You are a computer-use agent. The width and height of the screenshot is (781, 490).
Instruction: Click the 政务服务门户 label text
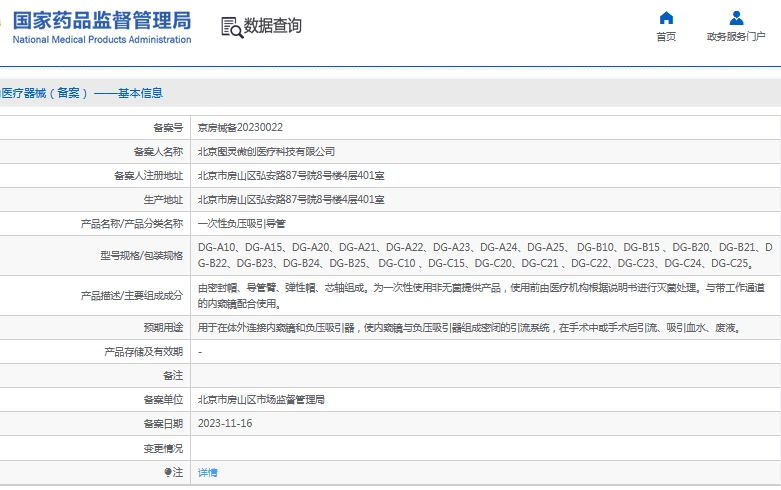coord(736,37)
